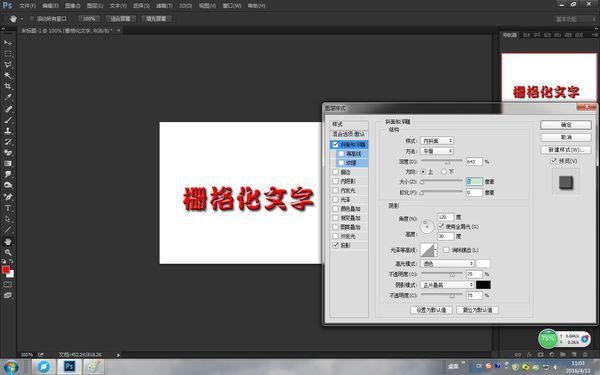
Task: Select the Zoom tool
Action: click(x=8, y=253)
